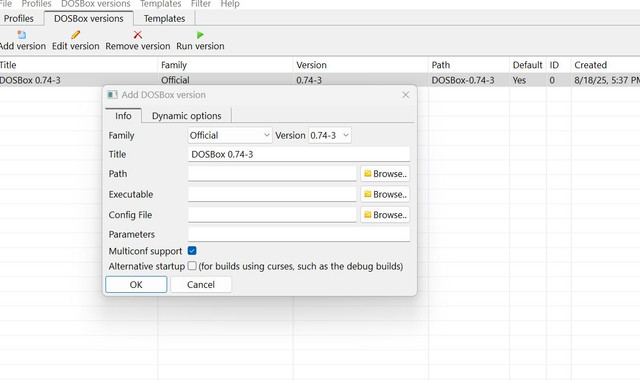
Task: Open the Profiles menu in menu bar
Action: (36, 4)
